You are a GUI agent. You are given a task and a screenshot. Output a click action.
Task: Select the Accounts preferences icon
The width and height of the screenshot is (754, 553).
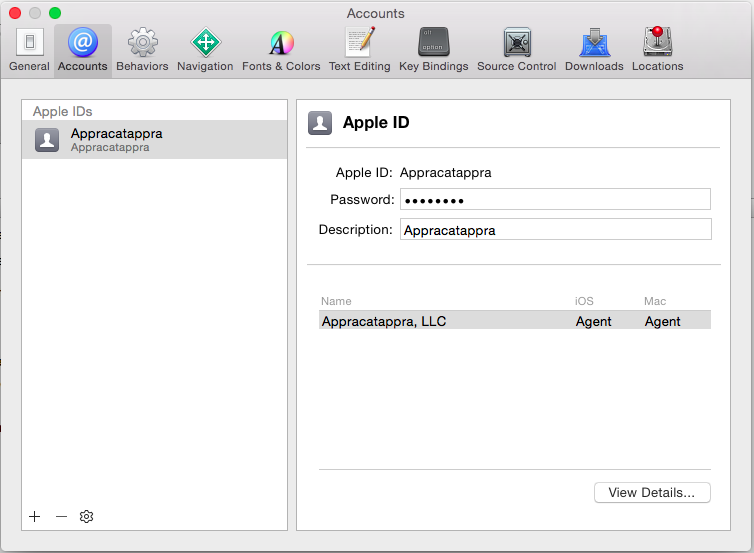click(x=82, y=50)
